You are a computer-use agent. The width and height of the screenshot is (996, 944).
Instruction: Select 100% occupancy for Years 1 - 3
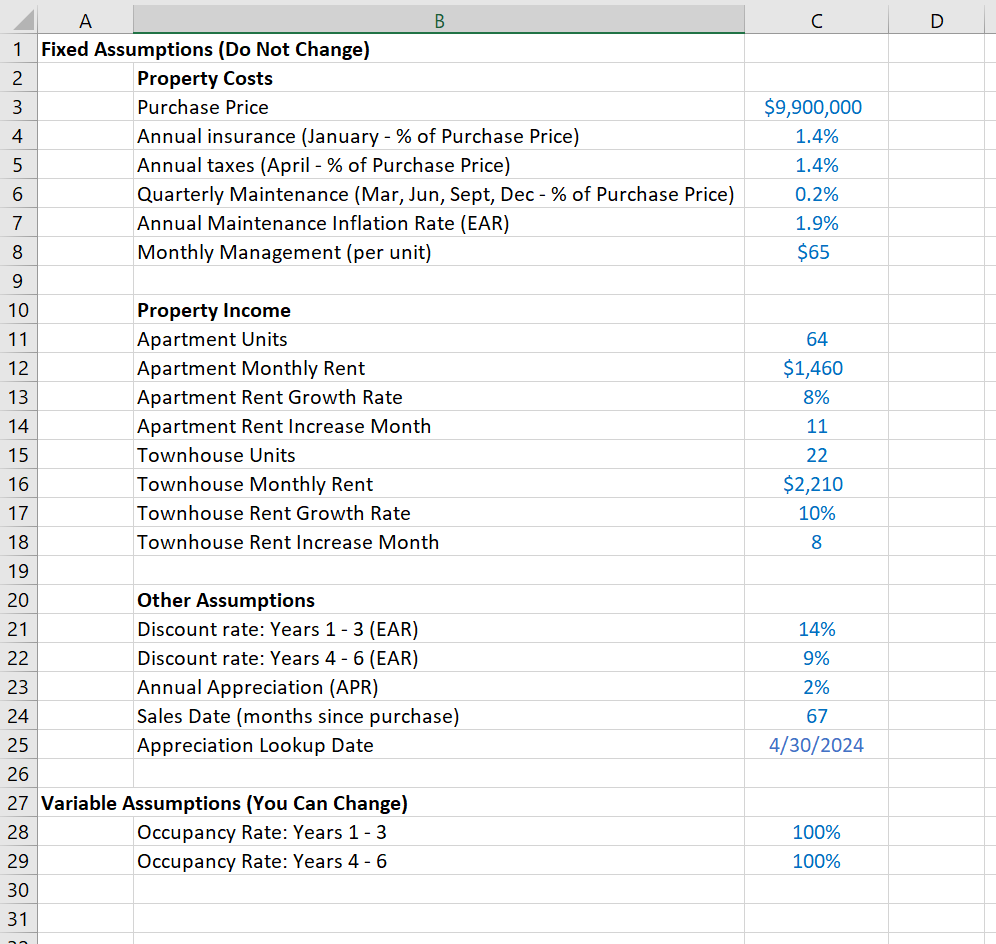816,832
